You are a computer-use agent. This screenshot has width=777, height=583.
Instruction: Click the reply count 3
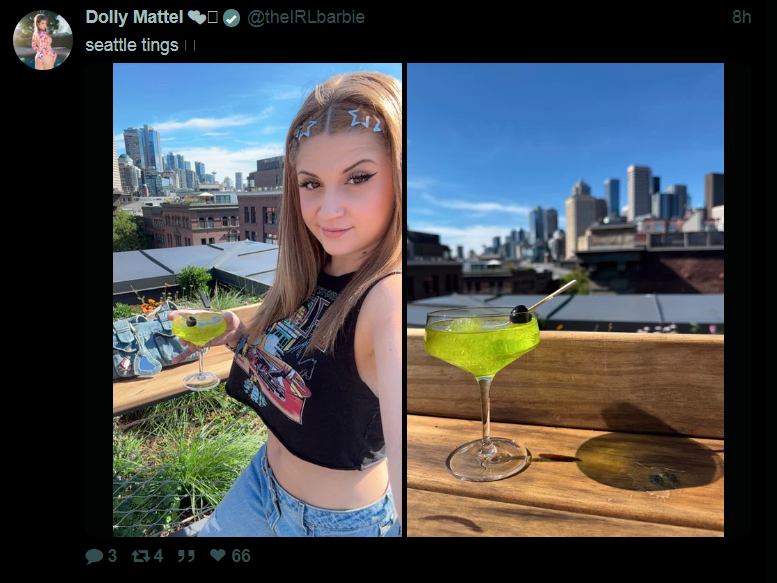[112, 556]
